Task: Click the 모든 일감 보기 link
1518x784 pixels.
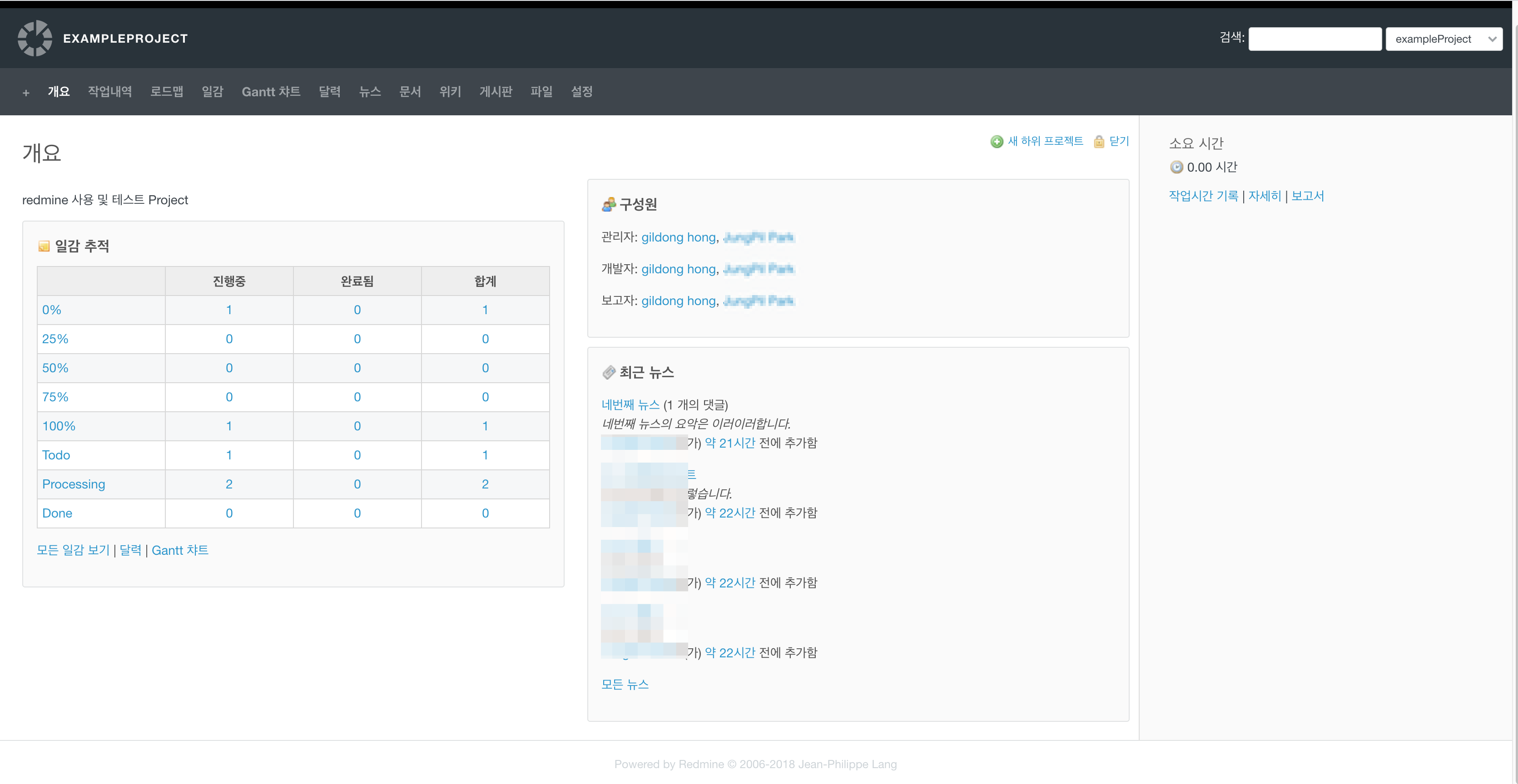Action: coord(73,550)
